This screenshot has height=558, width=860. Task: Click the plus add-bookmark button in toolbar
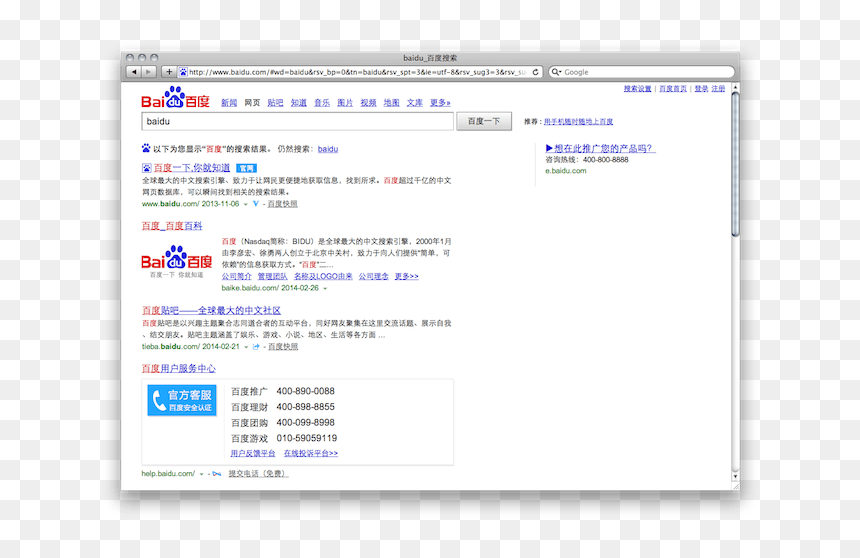pyautogui.click(x=169, y=72)
